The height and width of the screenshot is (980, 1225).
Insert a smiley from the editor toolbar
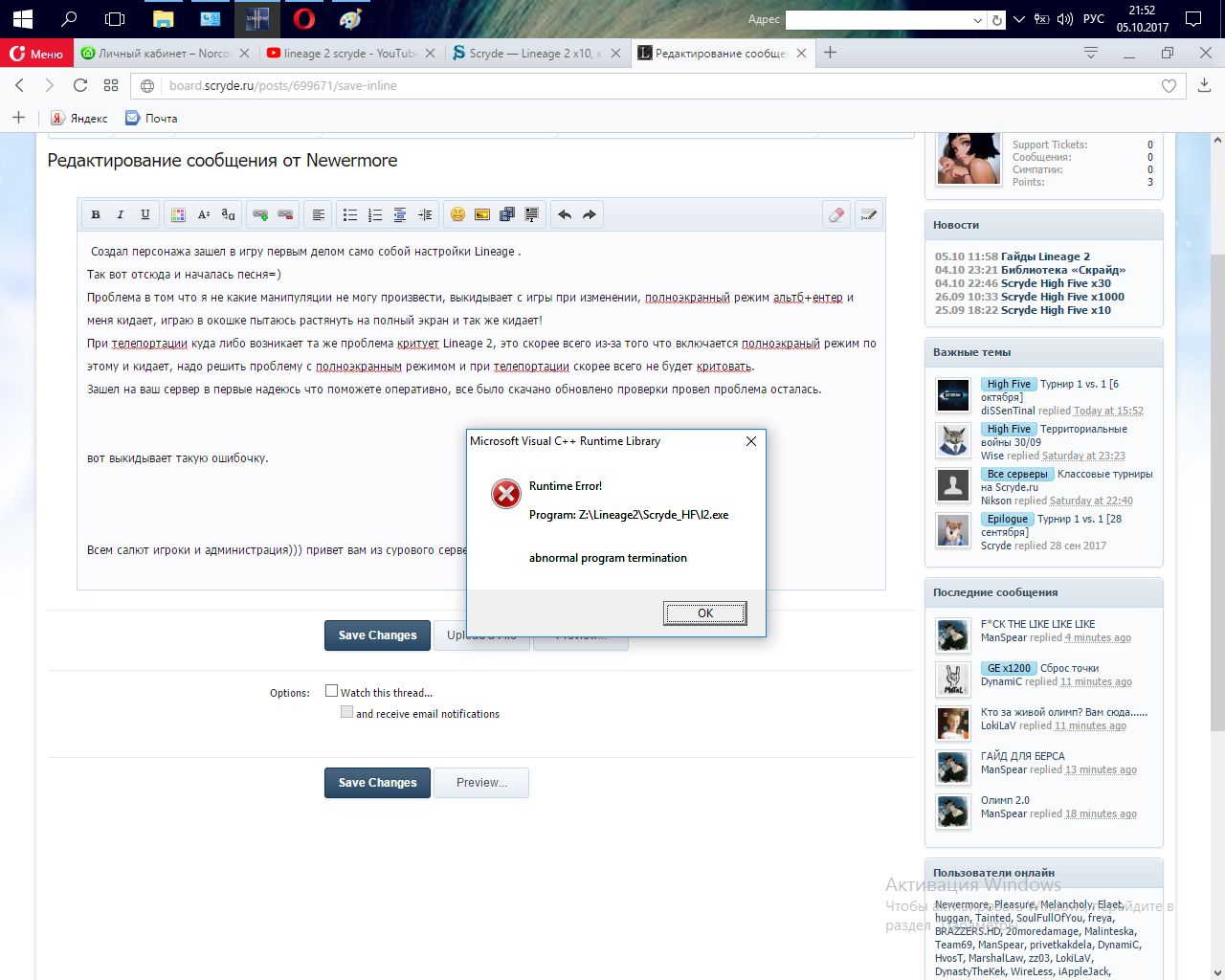[x=457, y=214]
